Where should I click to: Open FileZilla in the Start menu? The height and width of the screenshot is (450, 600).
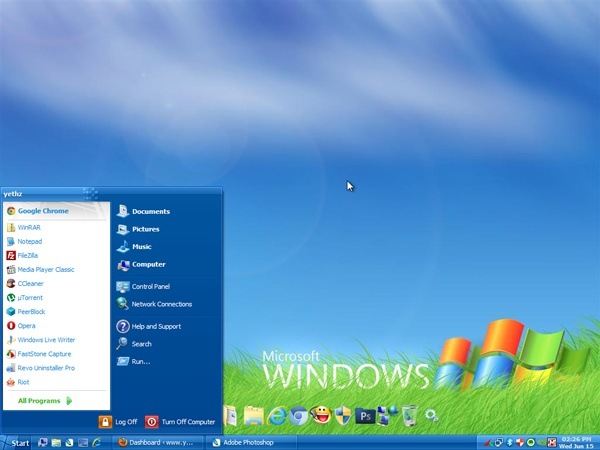[x=28, y=255]
